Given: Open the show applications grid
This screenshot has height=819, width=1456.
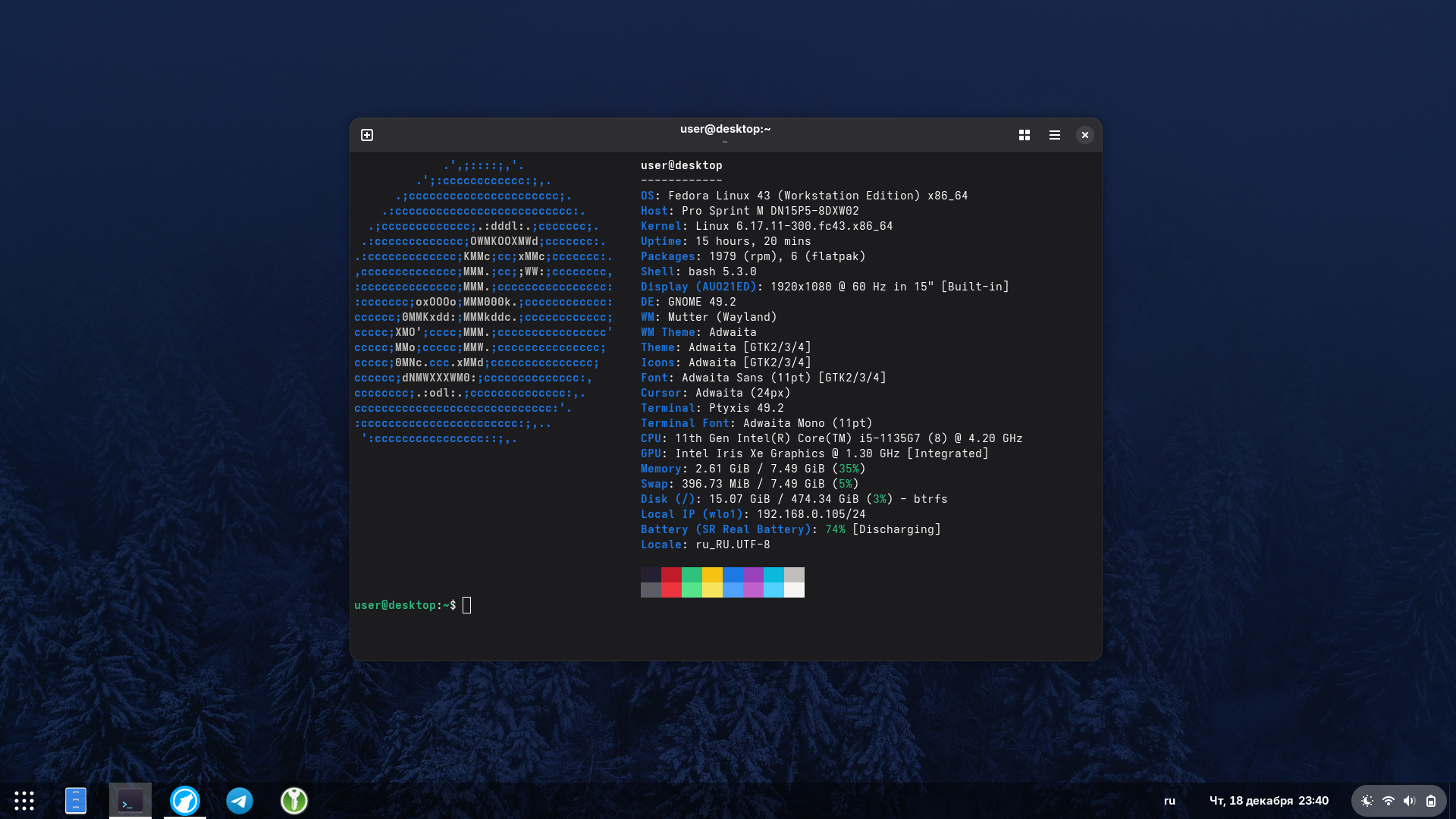Looking at the screenshot, I should (24, 801).
